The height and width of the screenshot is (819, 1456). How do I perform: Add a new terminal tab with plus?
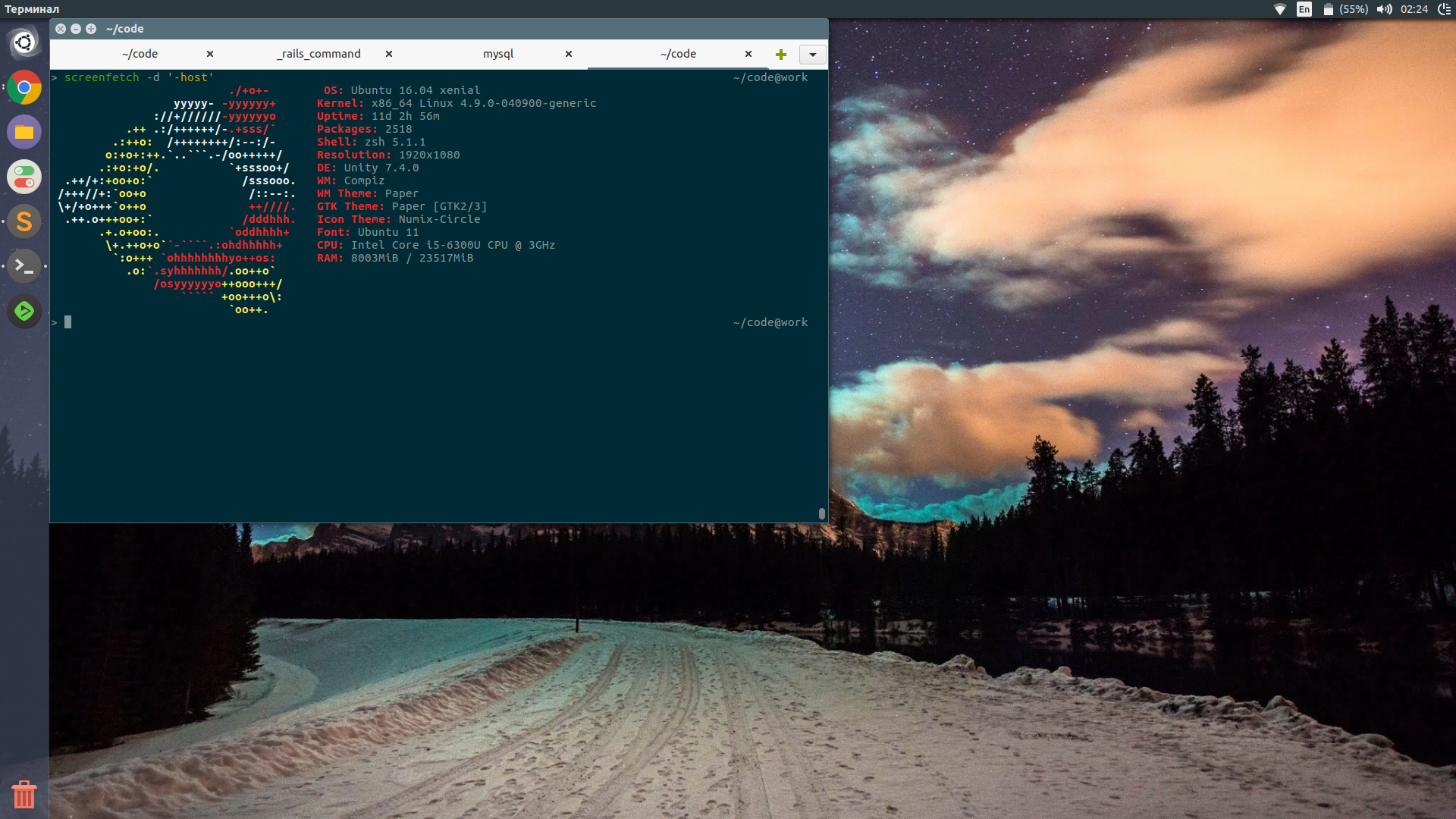pos(781,55)
